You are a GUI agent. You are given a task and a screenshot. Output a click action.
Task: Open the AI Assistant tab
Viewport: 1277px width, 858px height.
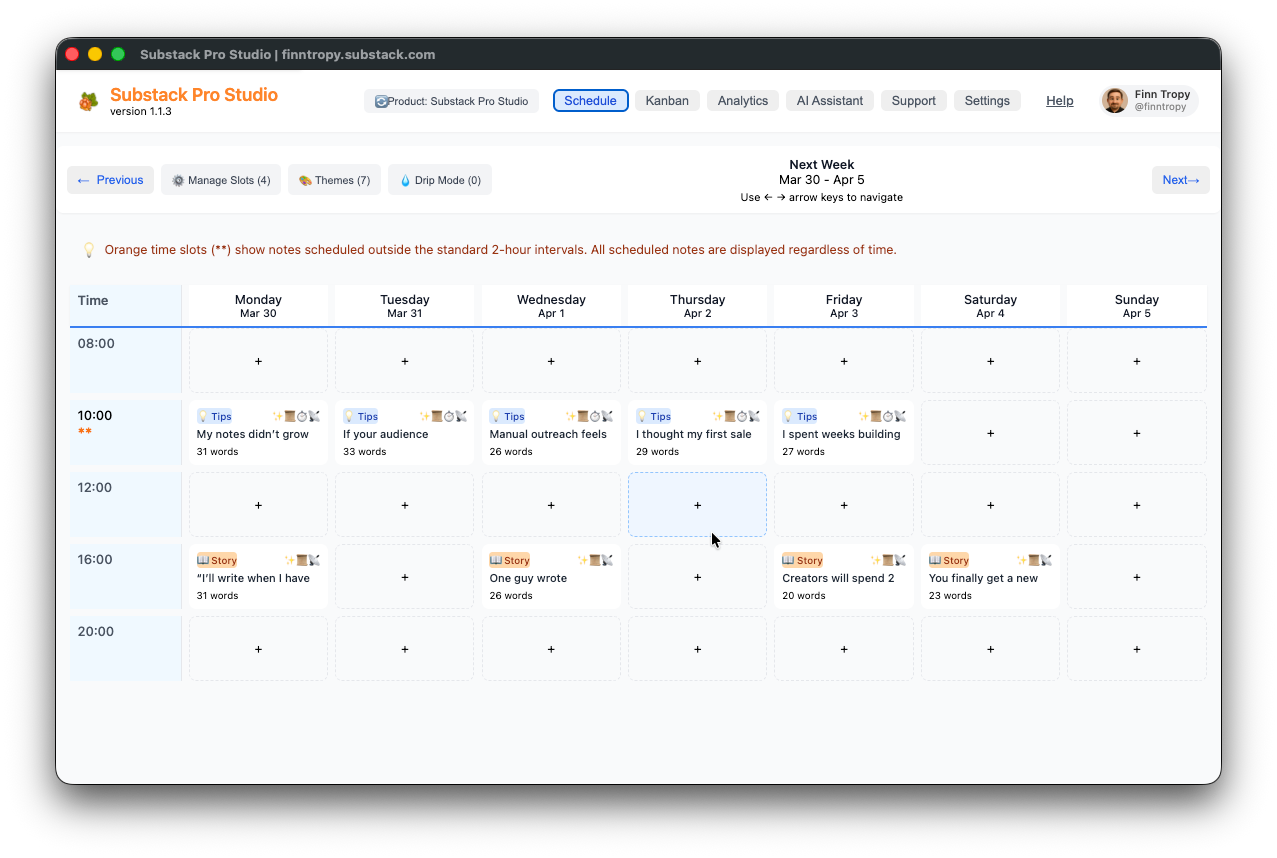coord(830,101)
